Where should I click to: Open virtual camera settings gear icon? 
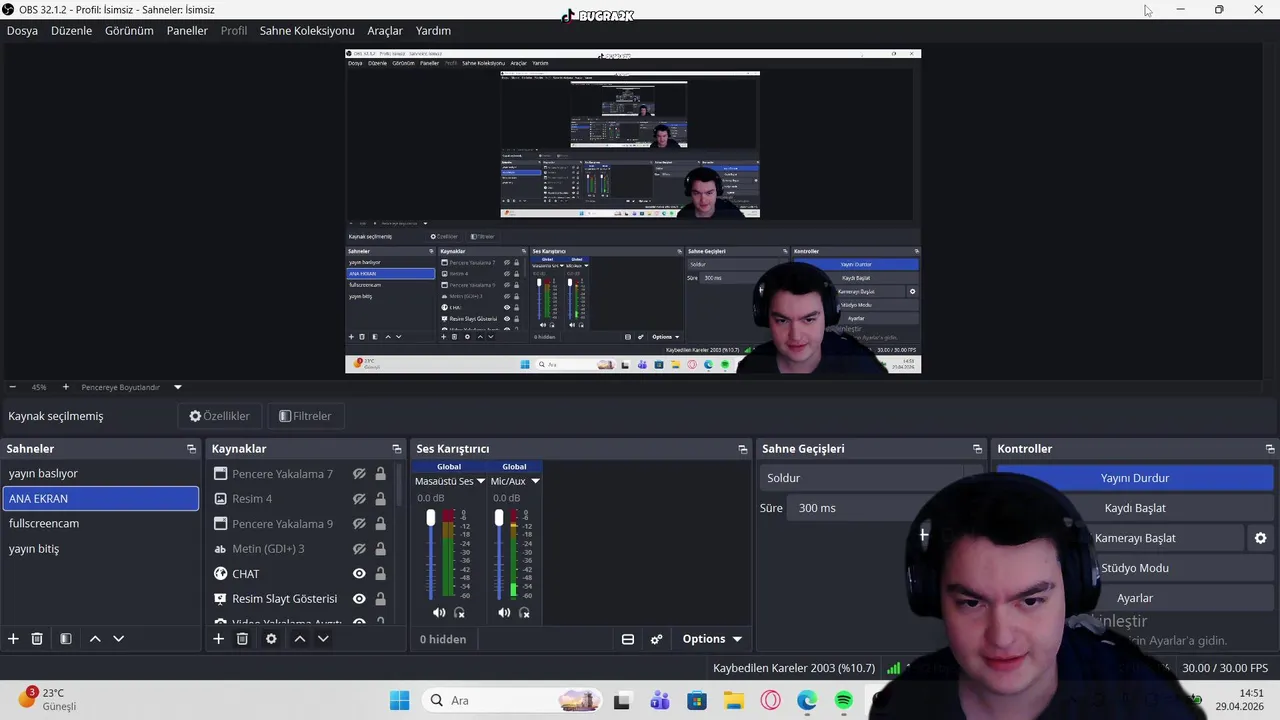coord(1260,538)
